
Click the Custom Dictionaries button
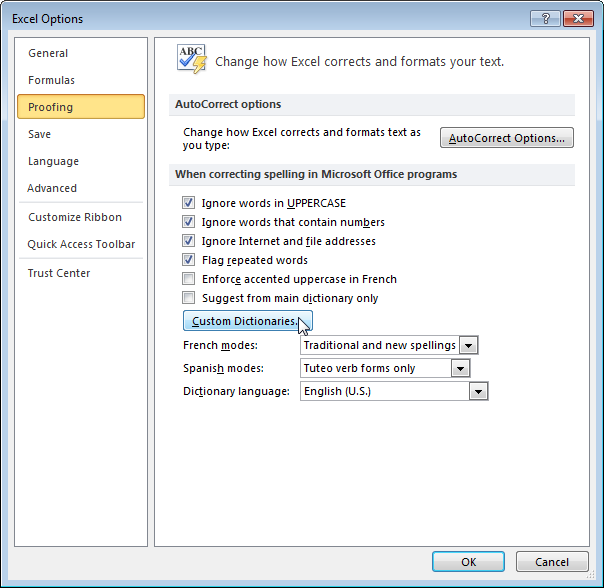click(x=248, y=321)
